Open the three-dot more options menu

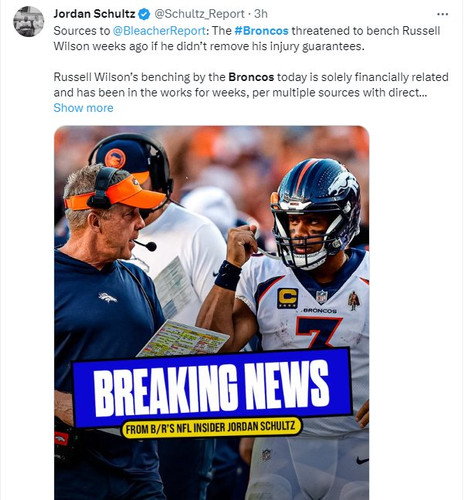click(x=442, y=14)
